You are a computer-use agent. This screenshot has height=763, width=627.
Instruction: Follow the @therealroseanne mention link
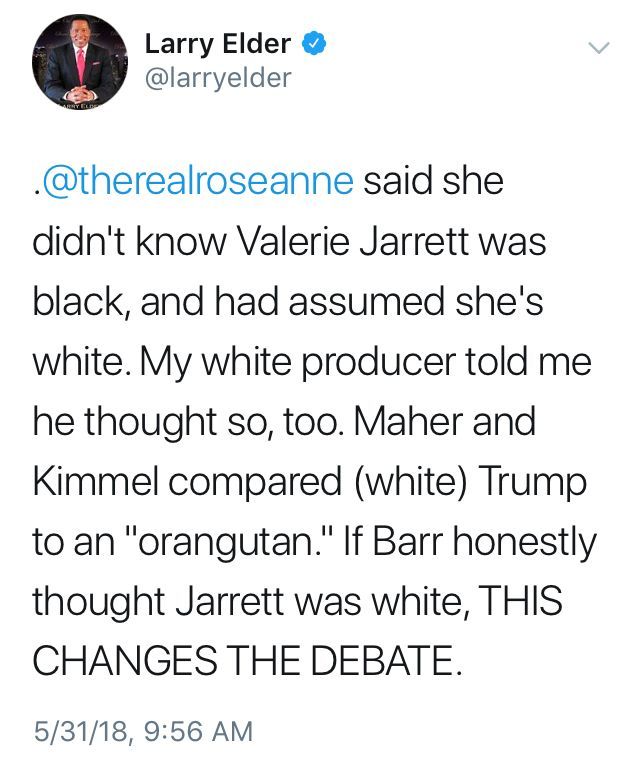pyautogui.click(x=193, y=183)
